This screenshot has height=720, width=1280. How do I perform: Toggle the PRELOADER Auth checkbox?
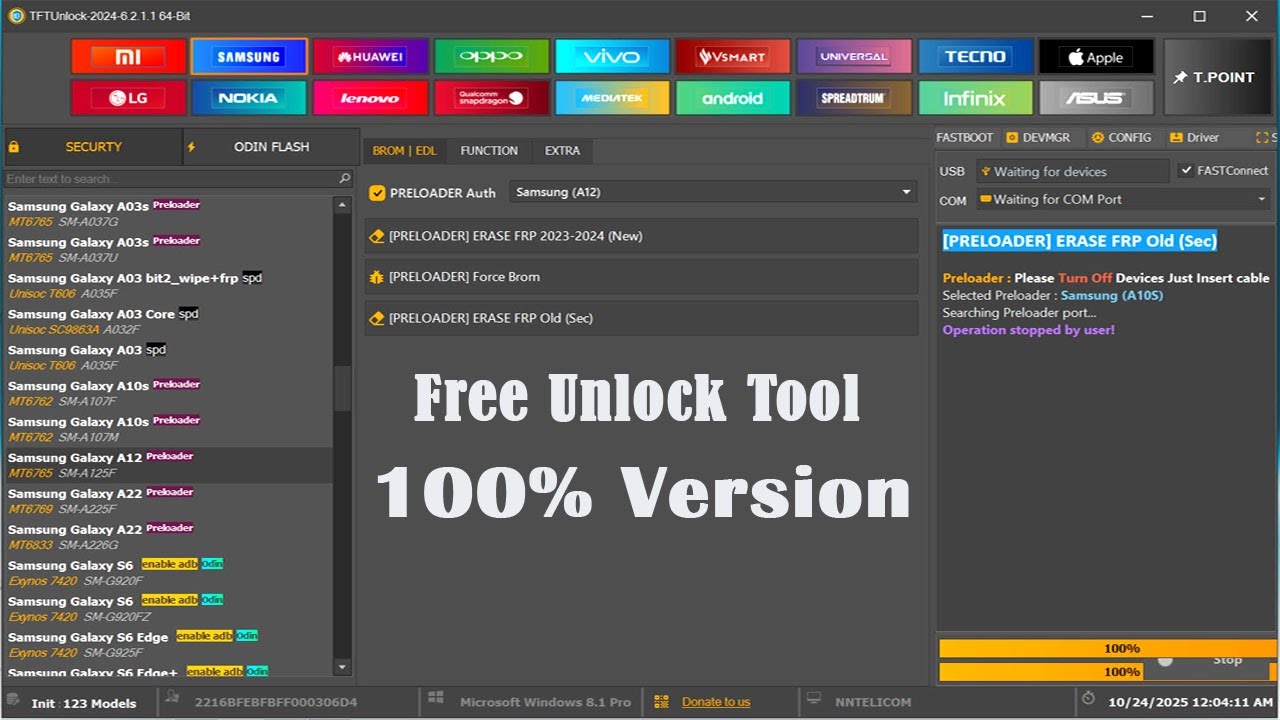[x=377, y=193]
